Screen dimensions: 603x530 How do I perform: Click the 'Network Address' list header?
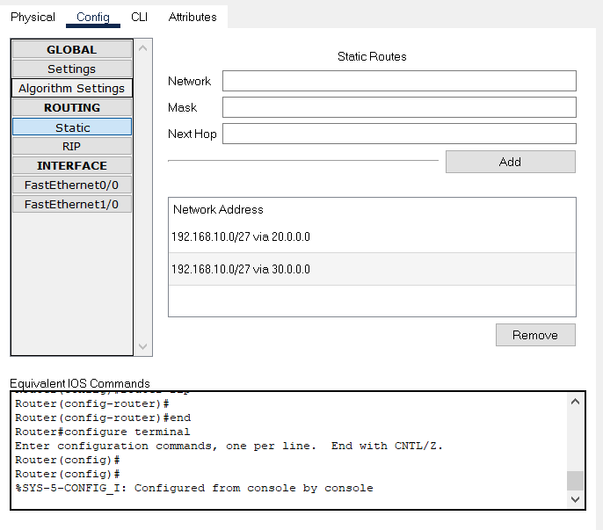point(218,209)
